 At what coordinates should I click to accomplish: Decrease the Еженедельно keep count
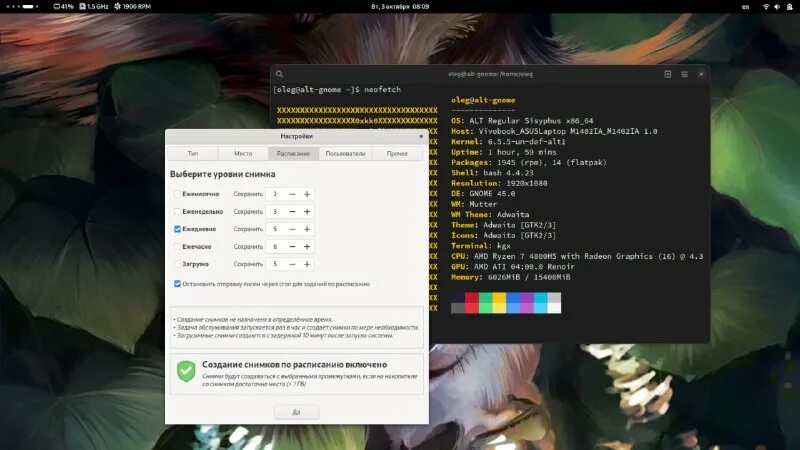pos(292,211)
